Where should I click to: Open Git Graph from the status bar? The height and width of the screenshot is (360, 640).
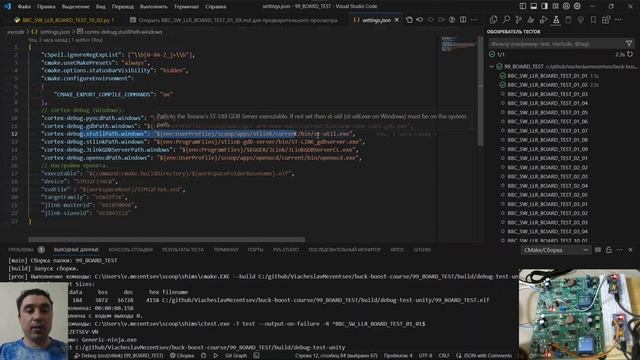coord(236,356)
